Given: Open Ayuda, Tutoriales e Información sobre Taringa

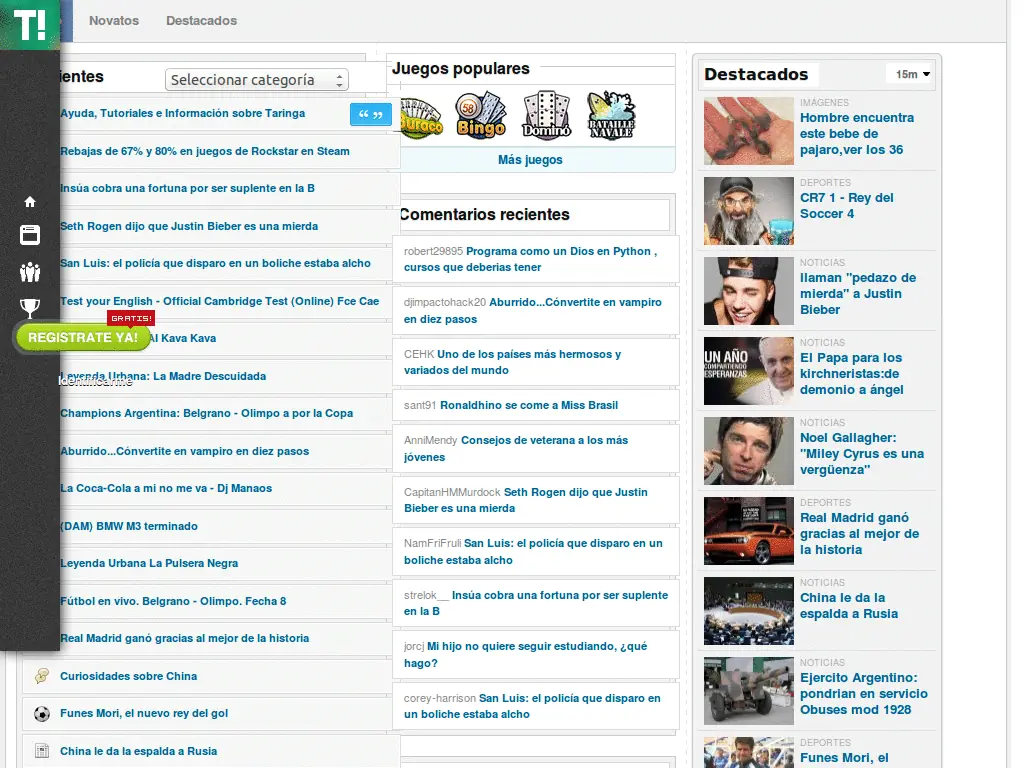Looking at the screenshot, I should pyautogui.click(x=183, y=113).
